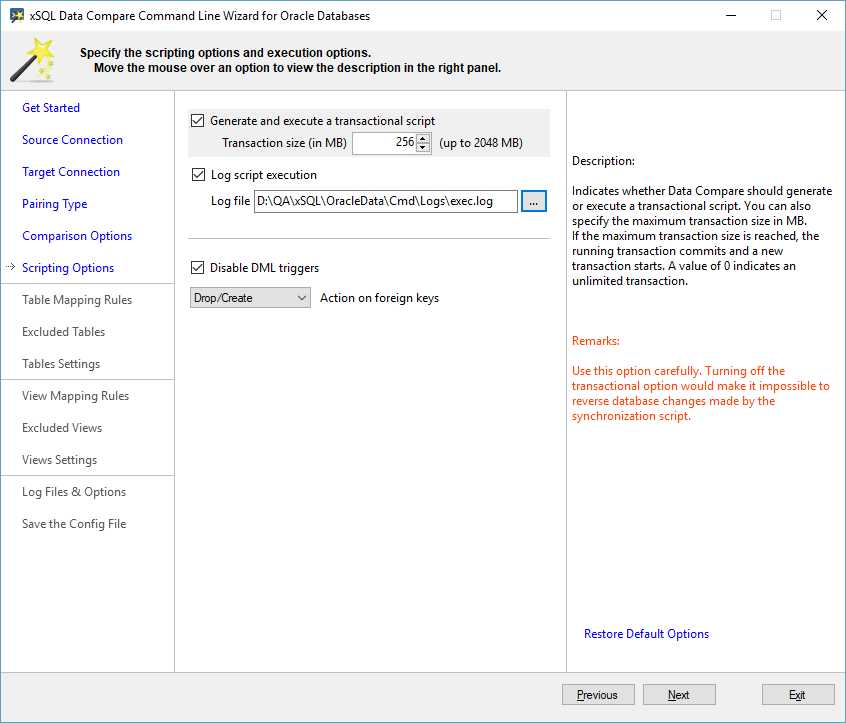Select Scripting Options step
Screen dimensions: 846x723
(x=68, y=268)
